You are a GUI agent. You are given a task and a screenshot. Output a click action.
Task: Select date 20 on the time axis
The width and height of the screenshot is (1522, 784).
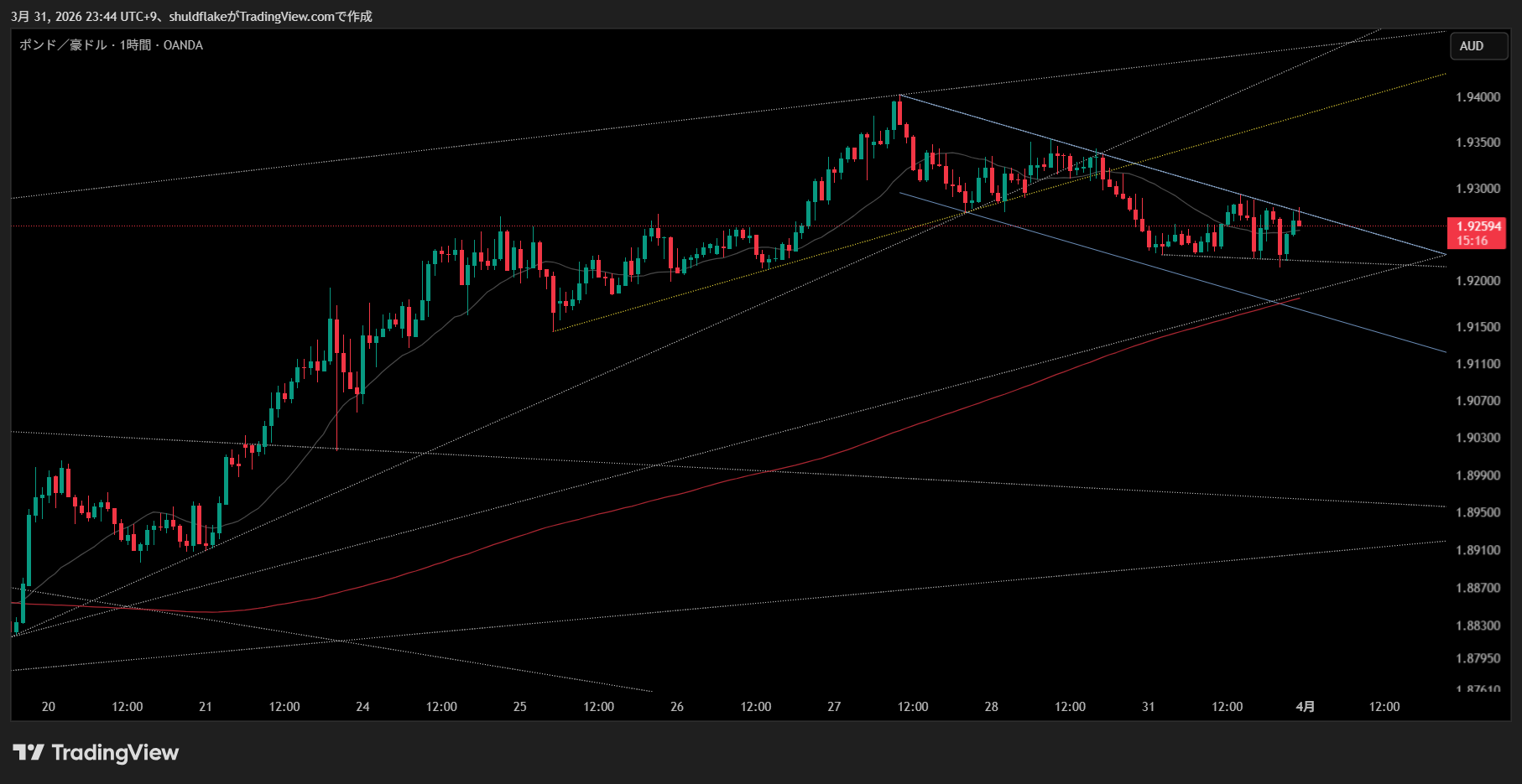tap(49, 707)
